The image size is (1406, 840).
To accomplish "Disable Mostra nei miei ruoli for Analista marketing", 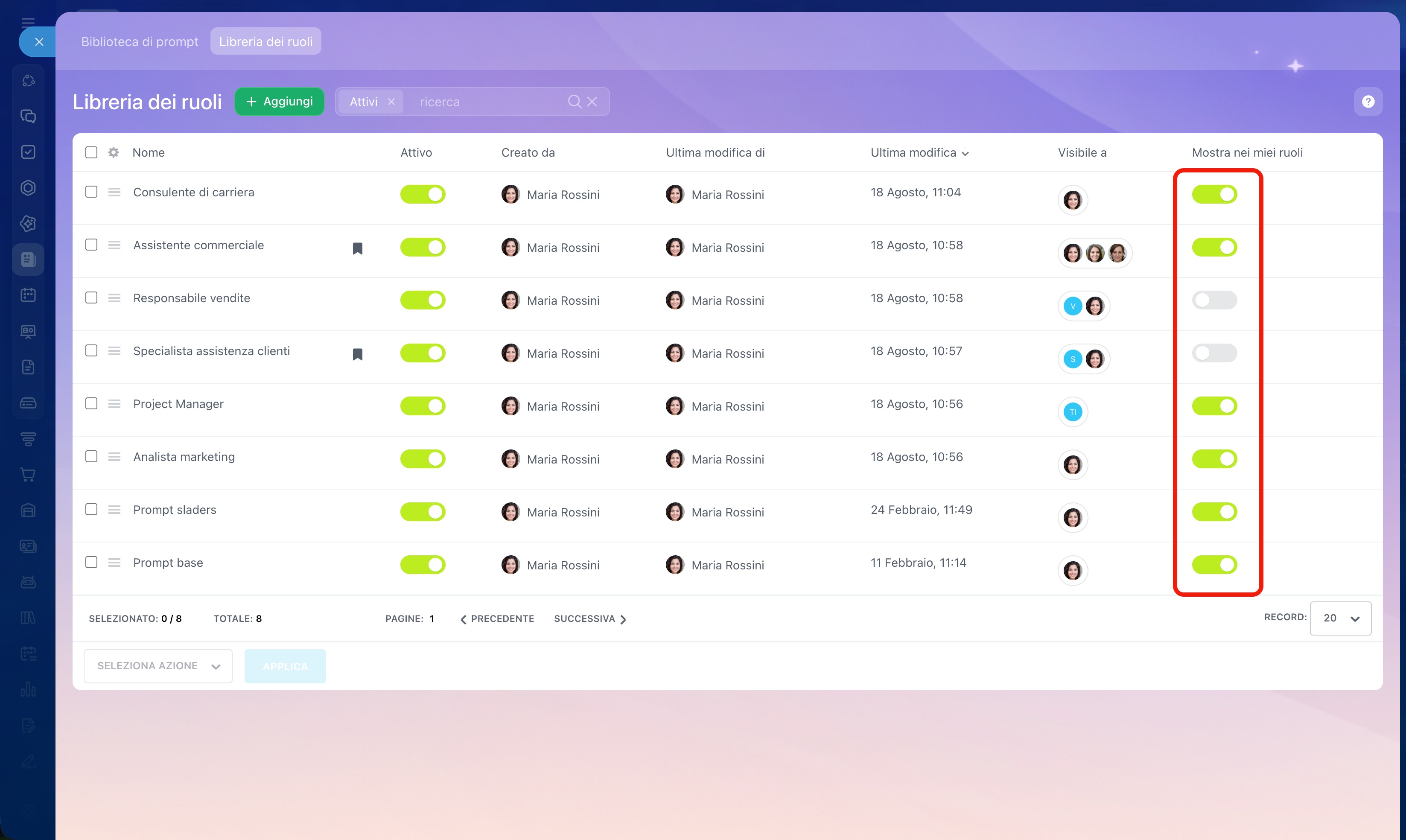I will point(1215,459).
